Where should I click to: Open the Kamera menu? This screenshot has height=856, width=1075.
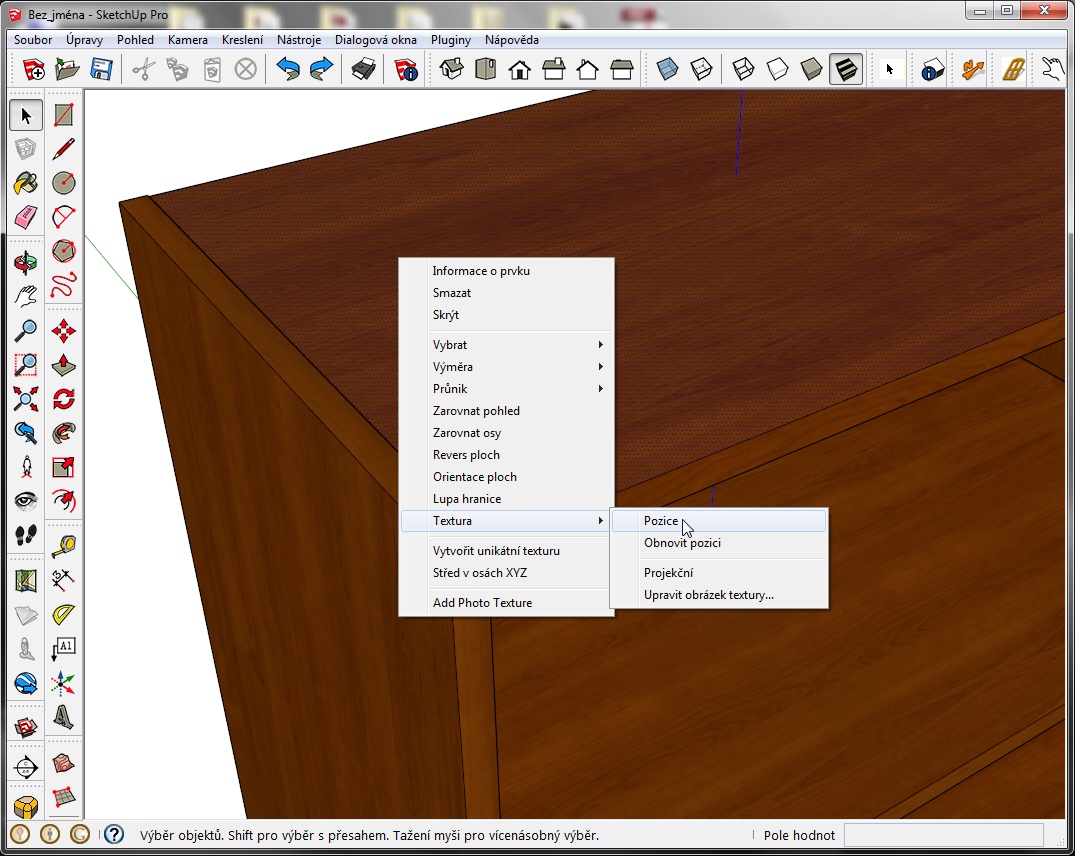point(188,40)
